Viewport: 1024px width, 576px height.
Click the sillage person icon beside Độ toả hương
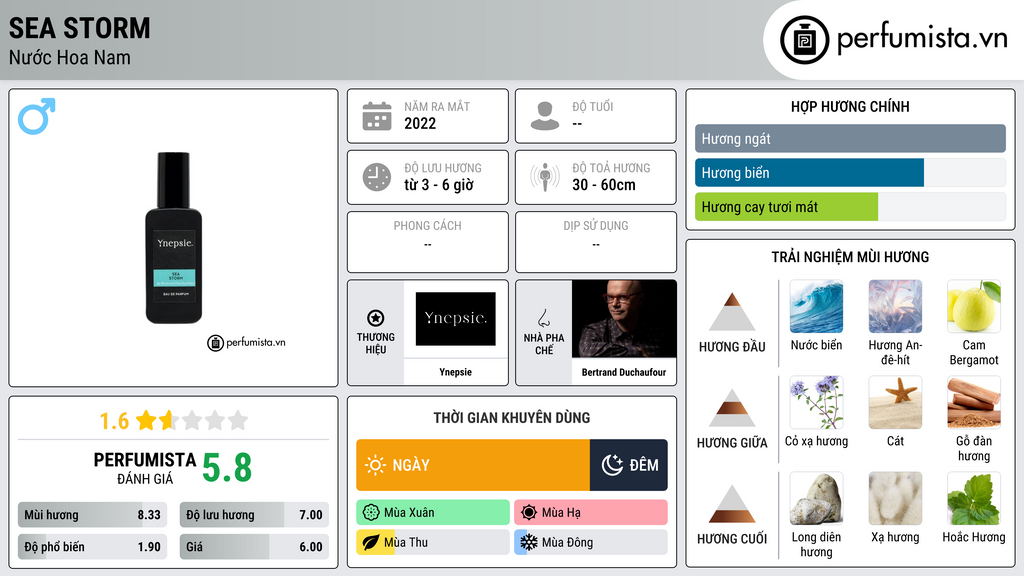(545, 177)
